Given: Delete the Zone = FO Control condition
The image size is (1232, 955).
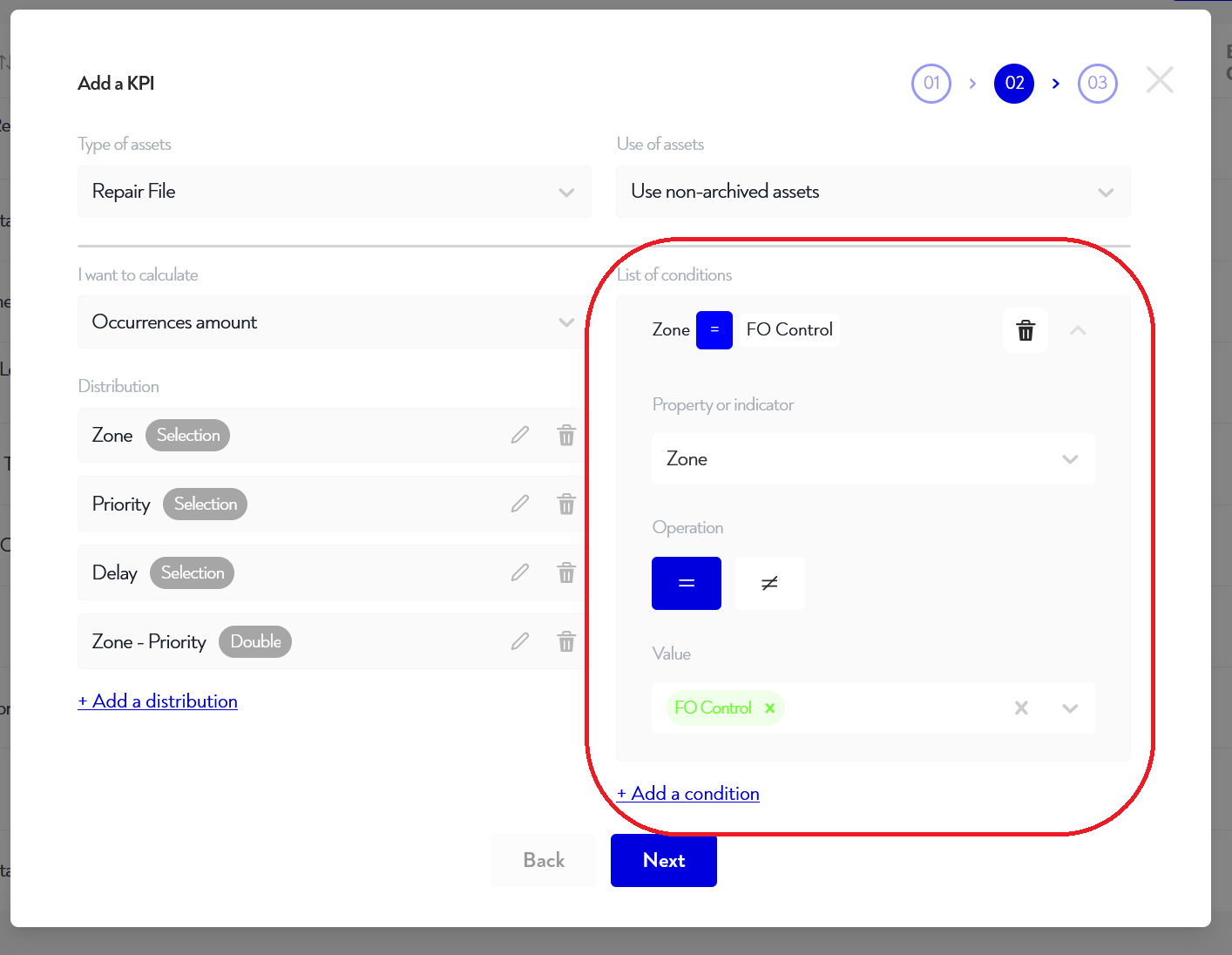Looking at the screenshot, I should 1026,330.
